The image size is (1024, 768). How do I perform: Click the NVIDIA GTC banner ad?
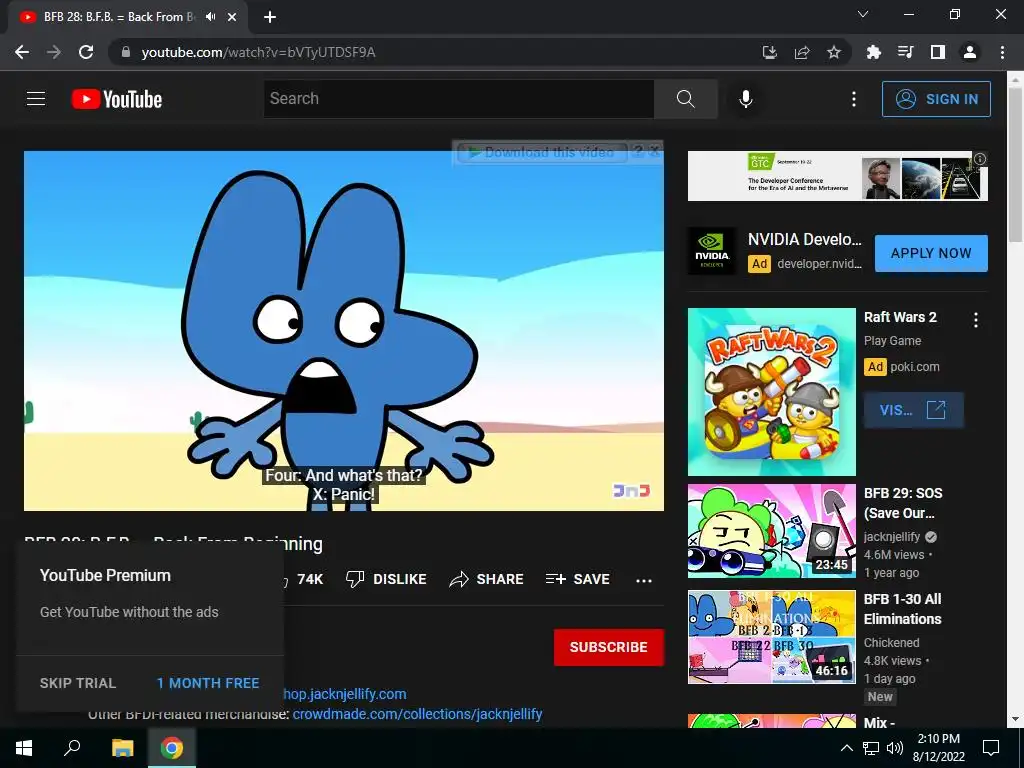point(837,176)
